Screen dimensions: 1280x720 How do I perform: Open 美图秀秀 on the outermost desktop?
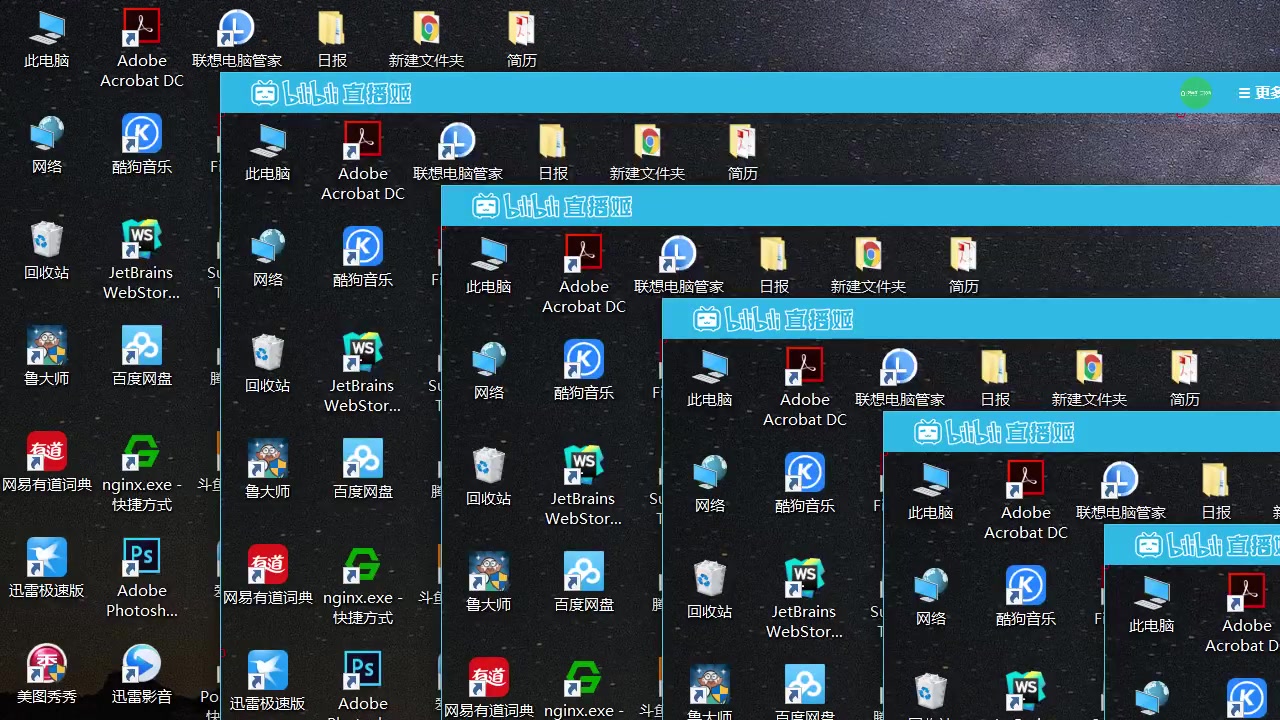pos(47,676)
